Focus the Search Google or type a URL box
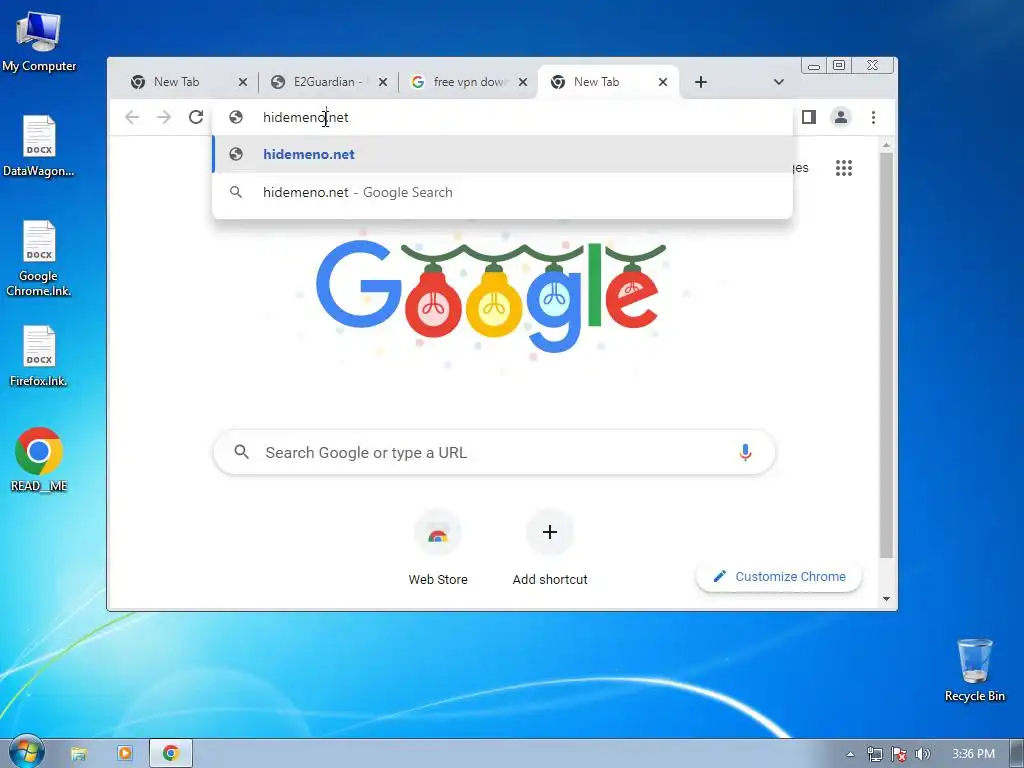This screenshot has height=768, width=1024. [x=494, y=453]
